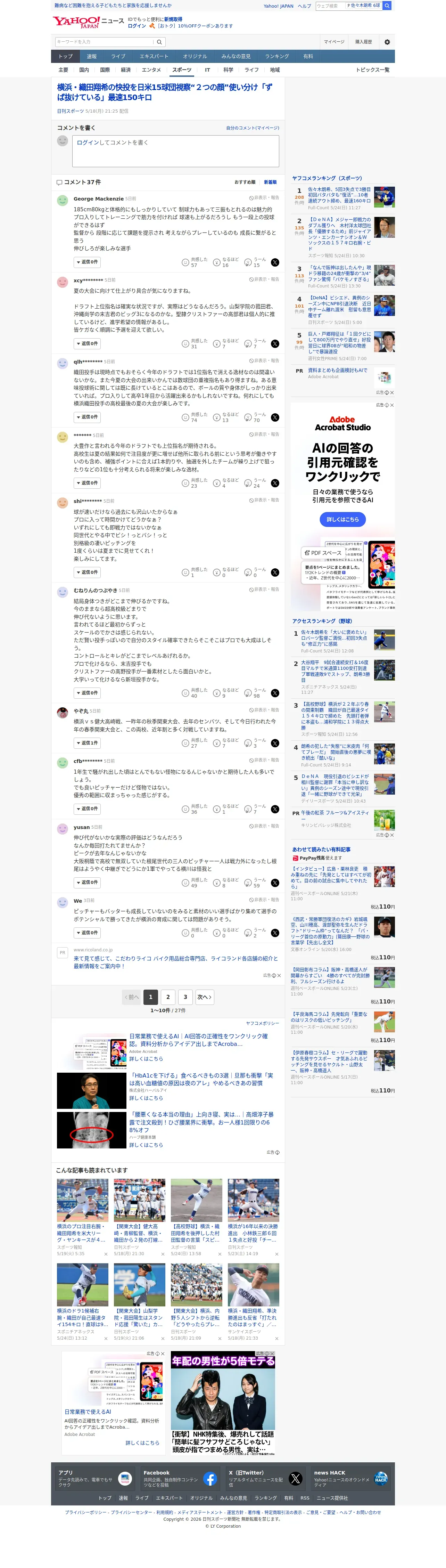Click うーん icon on yusan's comment
Screen dimensions: 446x1568
(248, 883)
